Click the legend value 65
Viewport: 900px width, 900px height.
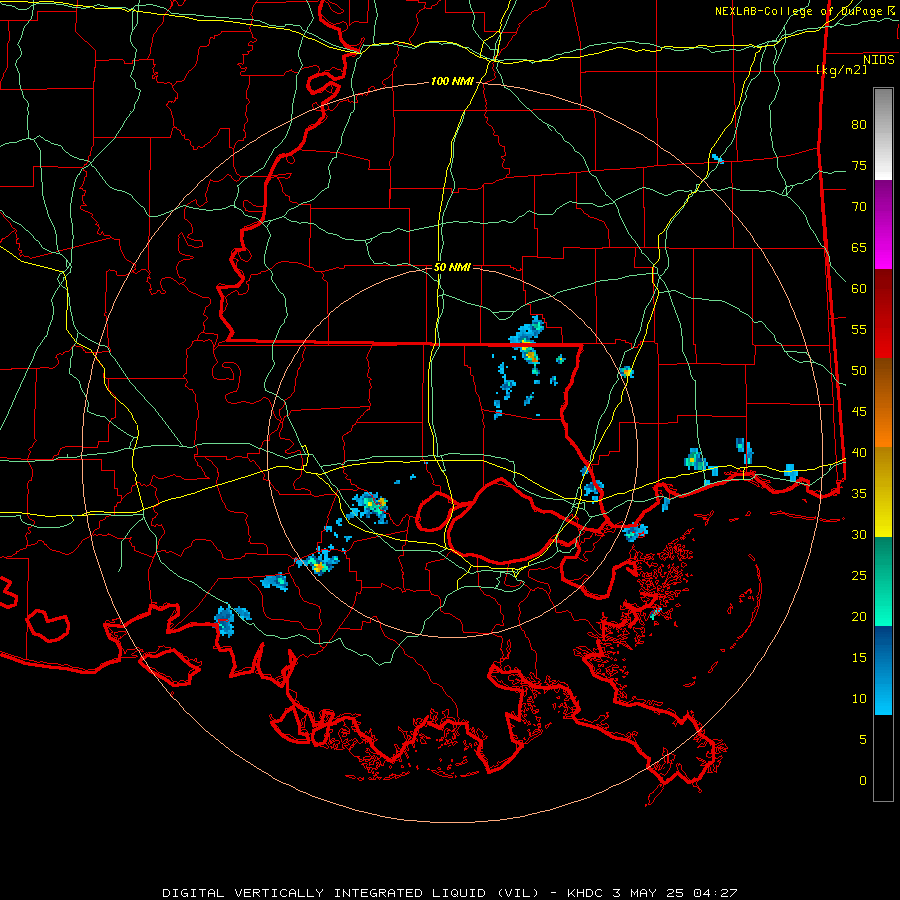[859, 248]
